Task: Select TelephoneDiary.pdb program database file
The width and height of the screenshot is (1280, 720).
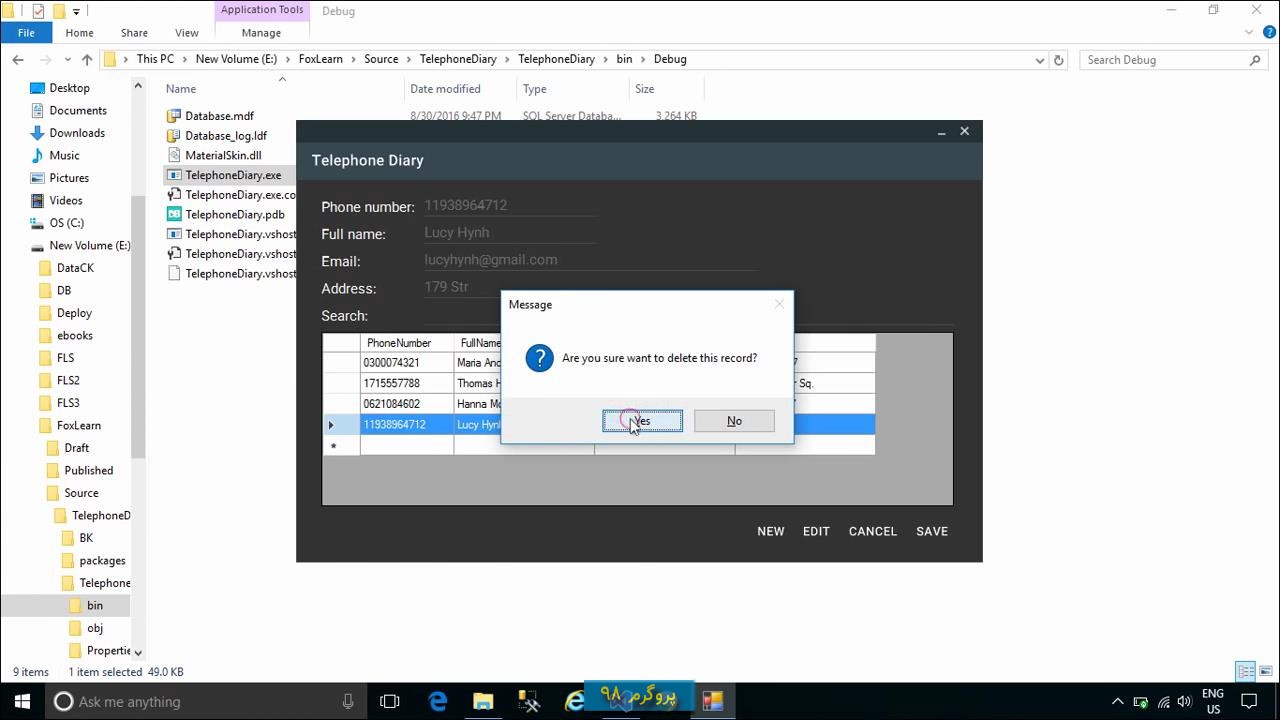Action: (x=234, y=214)
